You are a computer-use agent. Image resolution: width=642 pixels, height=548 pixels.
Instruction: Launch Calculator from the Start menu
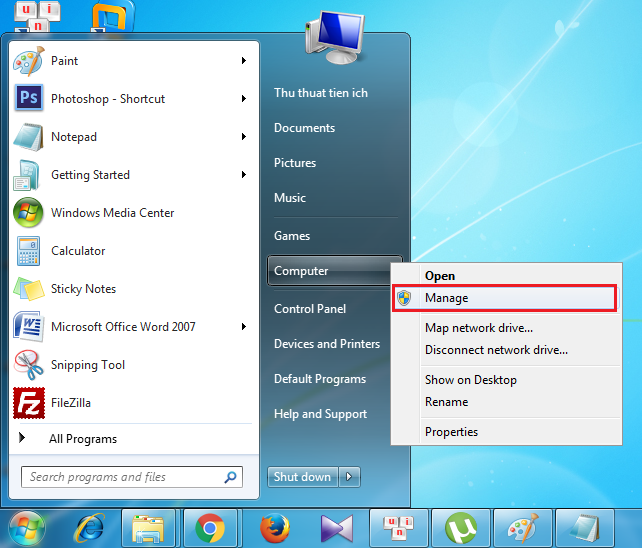click(x=28, y=251)
